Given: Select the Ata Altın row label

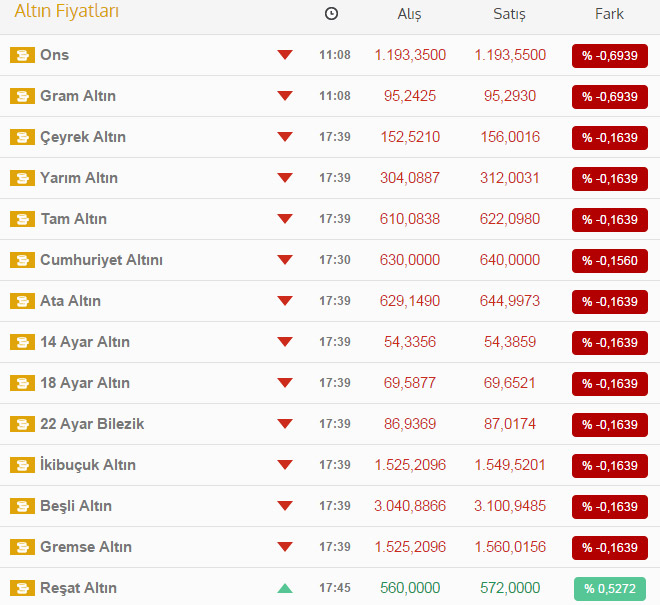Looking at the screenshot, I should [x=70, y=301].
